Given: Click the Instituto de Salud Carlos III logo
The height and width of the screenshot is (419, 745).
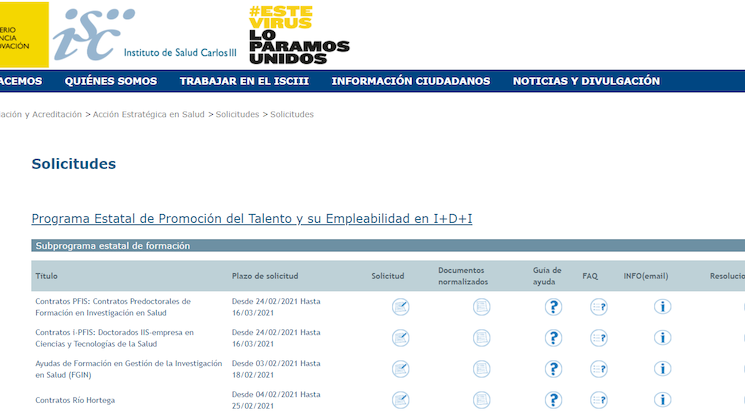Looking at the screenshot, I should tap(145, 34).
